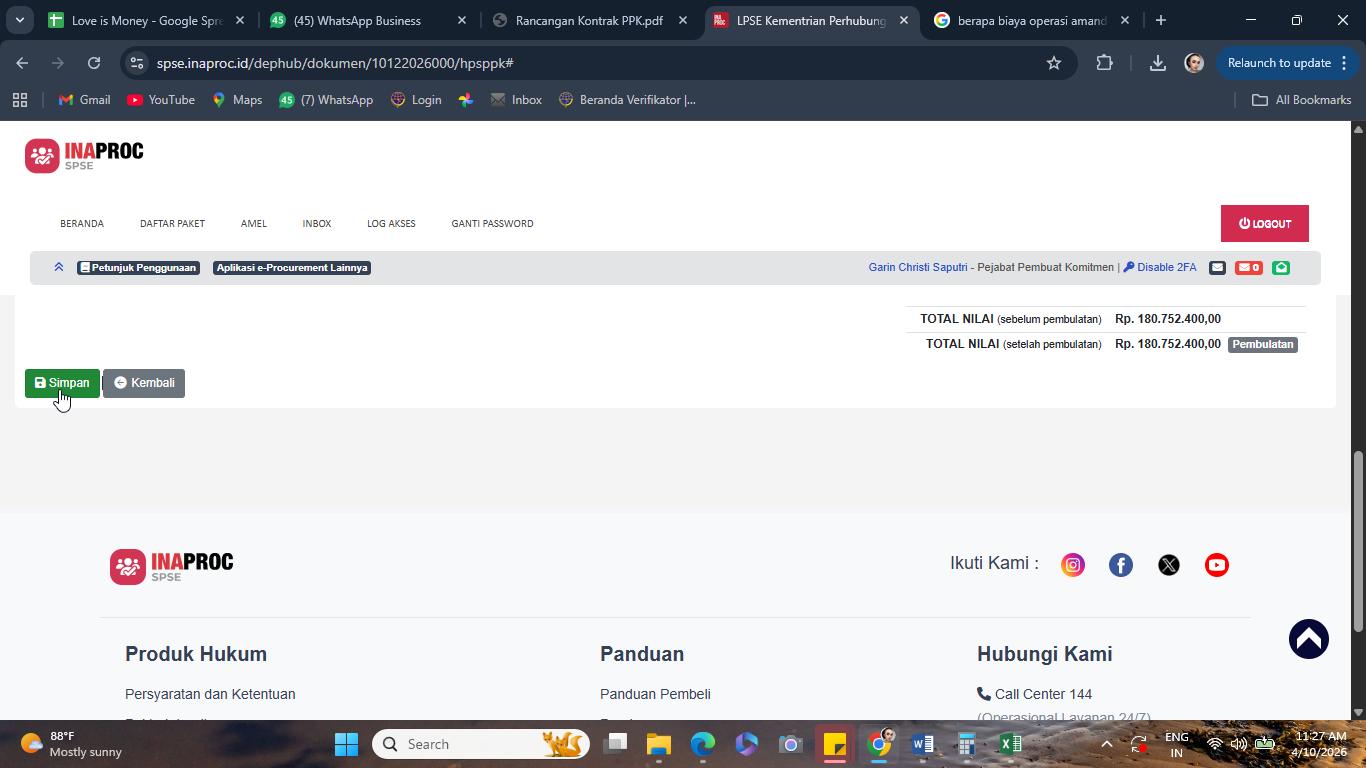Show hidden system tray icons
Viewport: 1366px width, 768px height.
(1107, 744)
